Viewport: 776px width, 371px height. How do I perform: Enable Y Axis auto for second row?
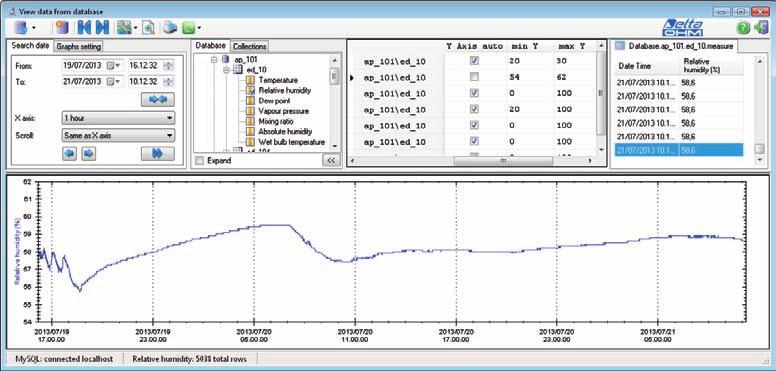(x=474, y=77)
